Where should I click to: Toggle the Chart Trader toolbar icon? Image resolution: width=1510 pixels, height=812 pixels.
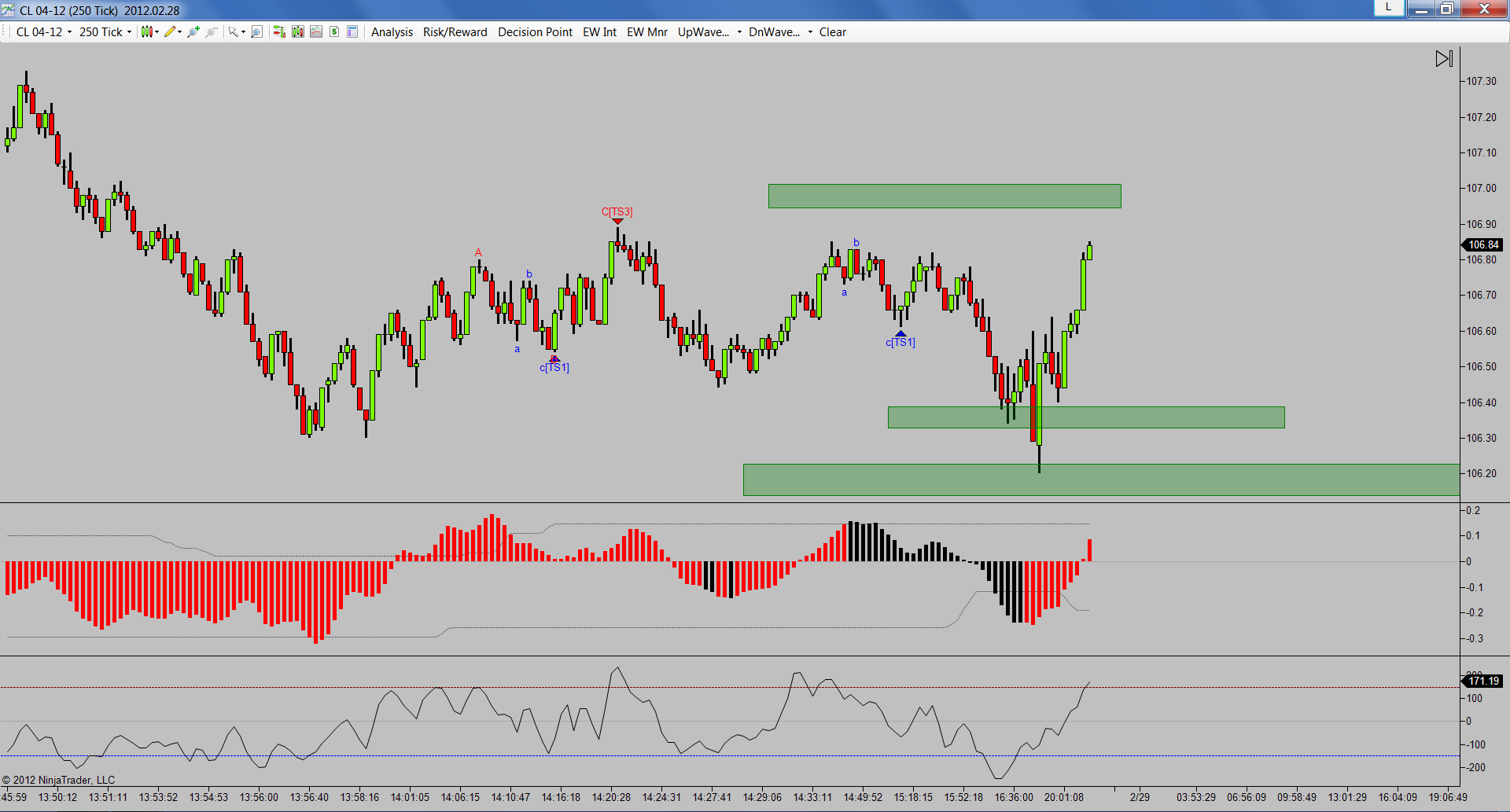tap(279, 32)
